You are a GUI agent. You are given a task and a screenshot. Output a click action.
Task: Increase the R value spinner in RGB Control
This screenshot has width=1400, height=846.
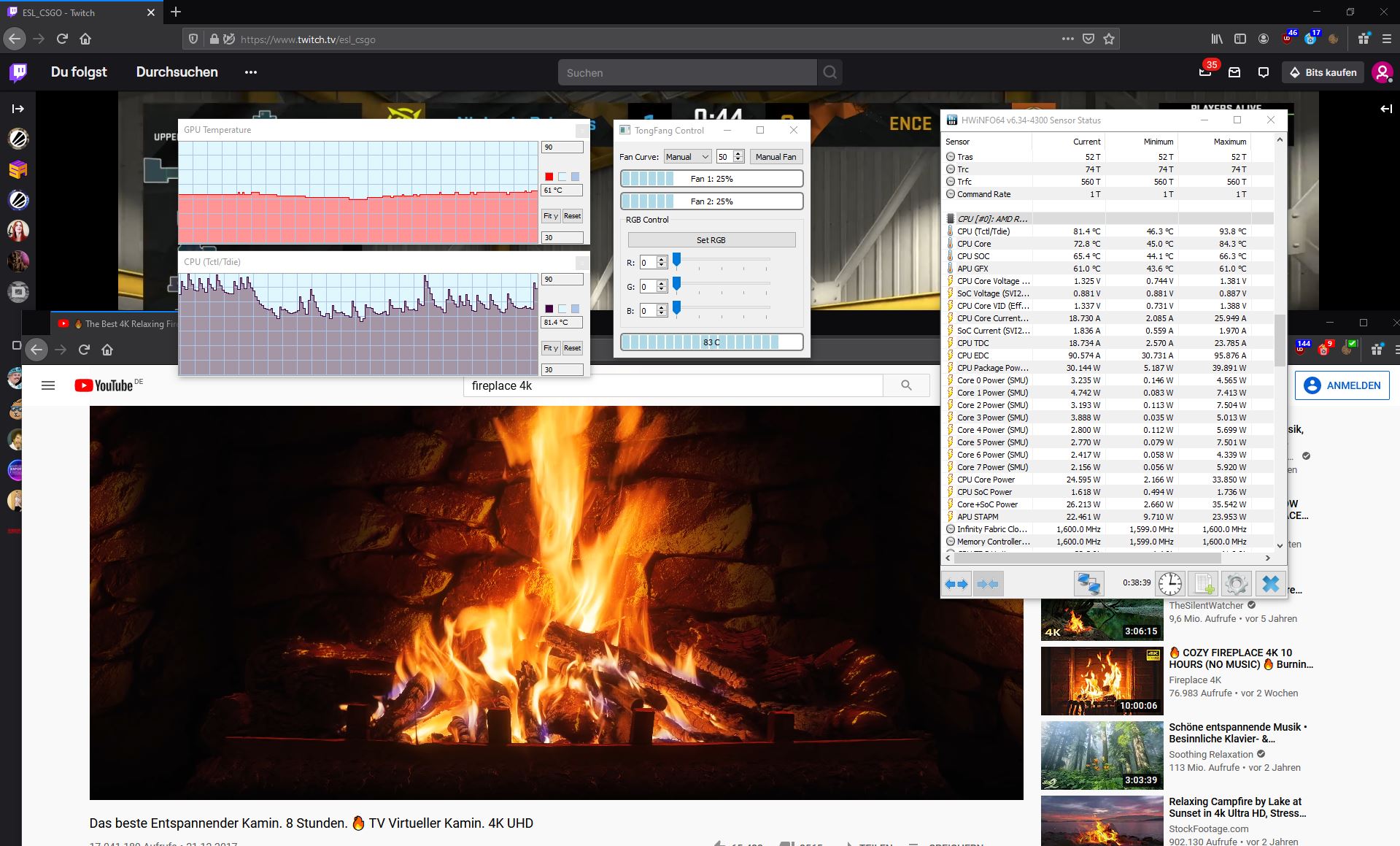[x=662, y=260]
